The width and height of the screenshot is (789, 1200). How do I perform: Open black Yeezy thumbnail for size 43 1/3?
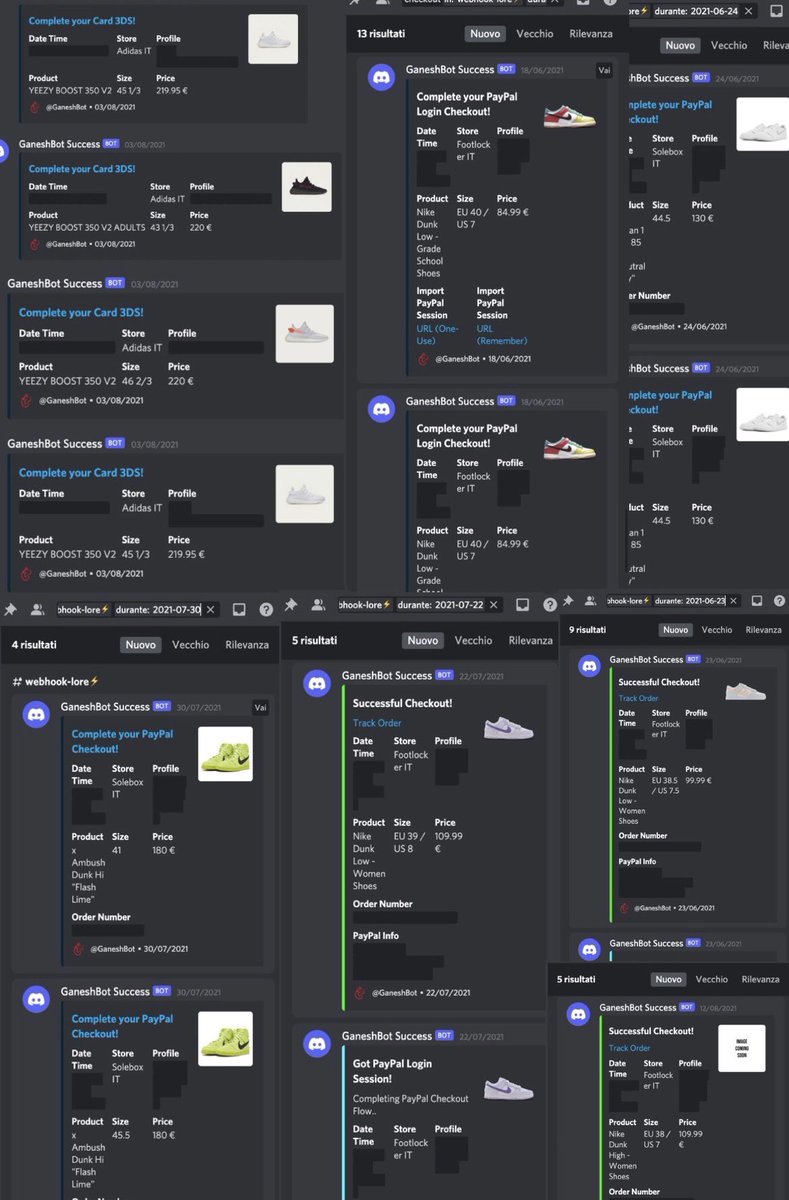[x=306, y=186]
